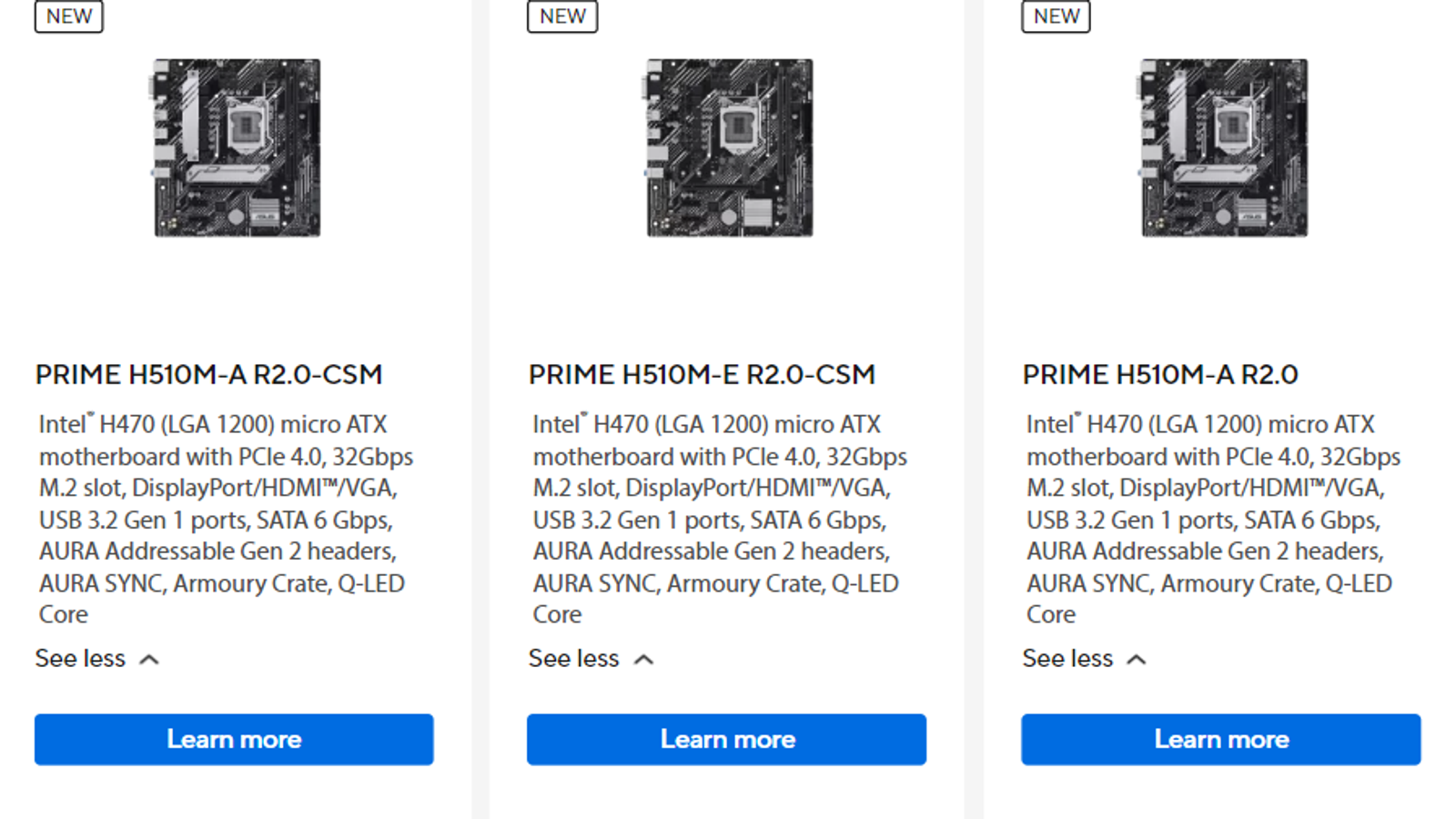Screen dimensions: 1456x819
Task: Collapse description under PRIME H510M-E R2.0-CSM
Action: click(574, 658)
